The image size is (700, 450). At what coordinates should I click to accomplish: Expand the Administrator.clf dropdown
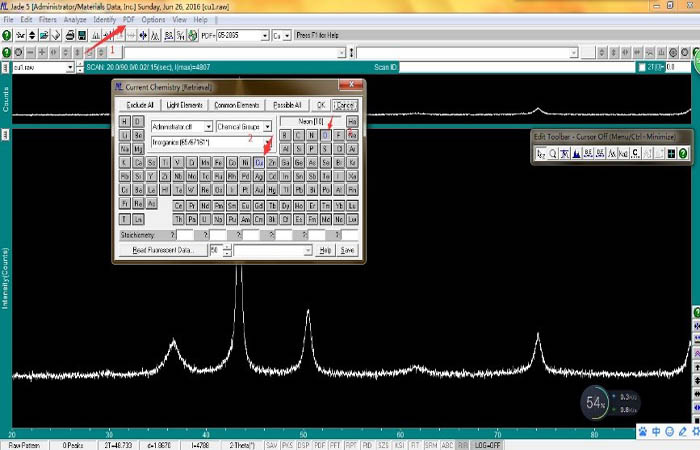coord(208,127)
